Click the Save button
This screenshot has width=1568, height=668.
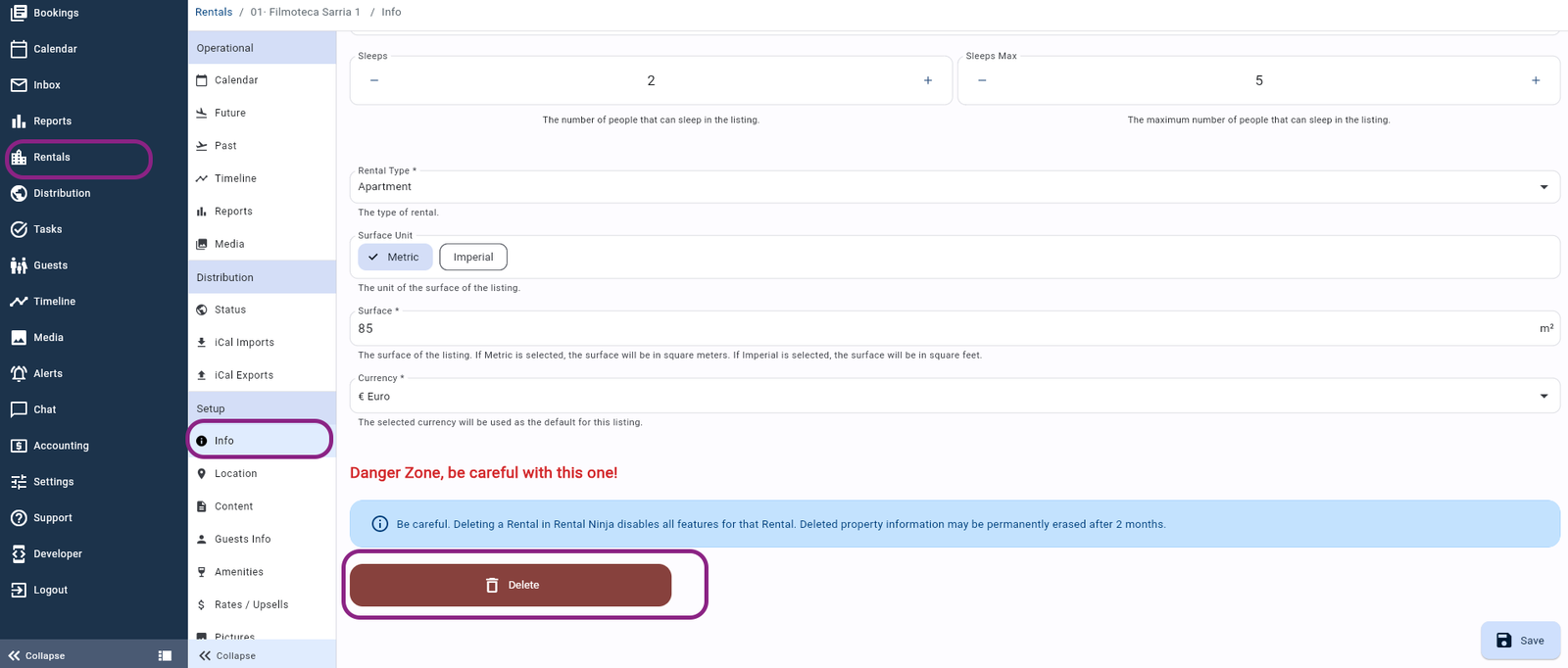[1520, 641]
